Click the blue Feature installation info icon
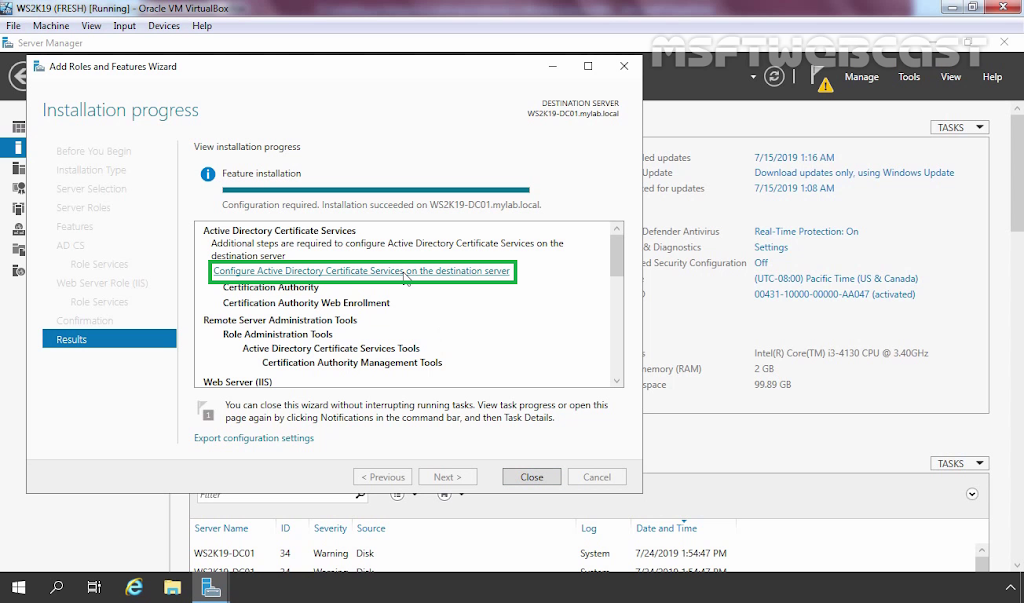The image size is (1024, 603). (x=208, y=174)
